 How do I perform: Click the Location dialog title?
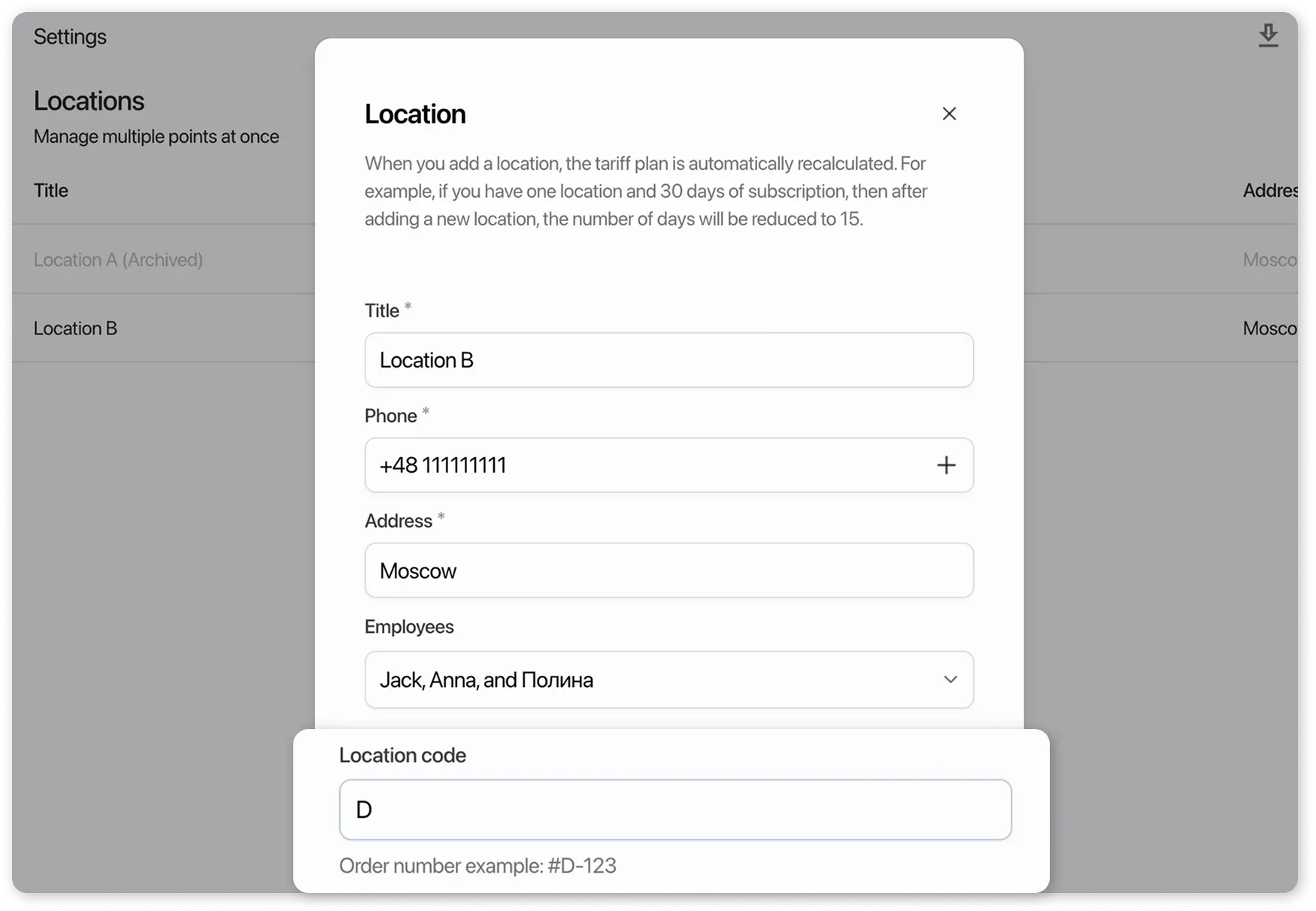(414, 113)
